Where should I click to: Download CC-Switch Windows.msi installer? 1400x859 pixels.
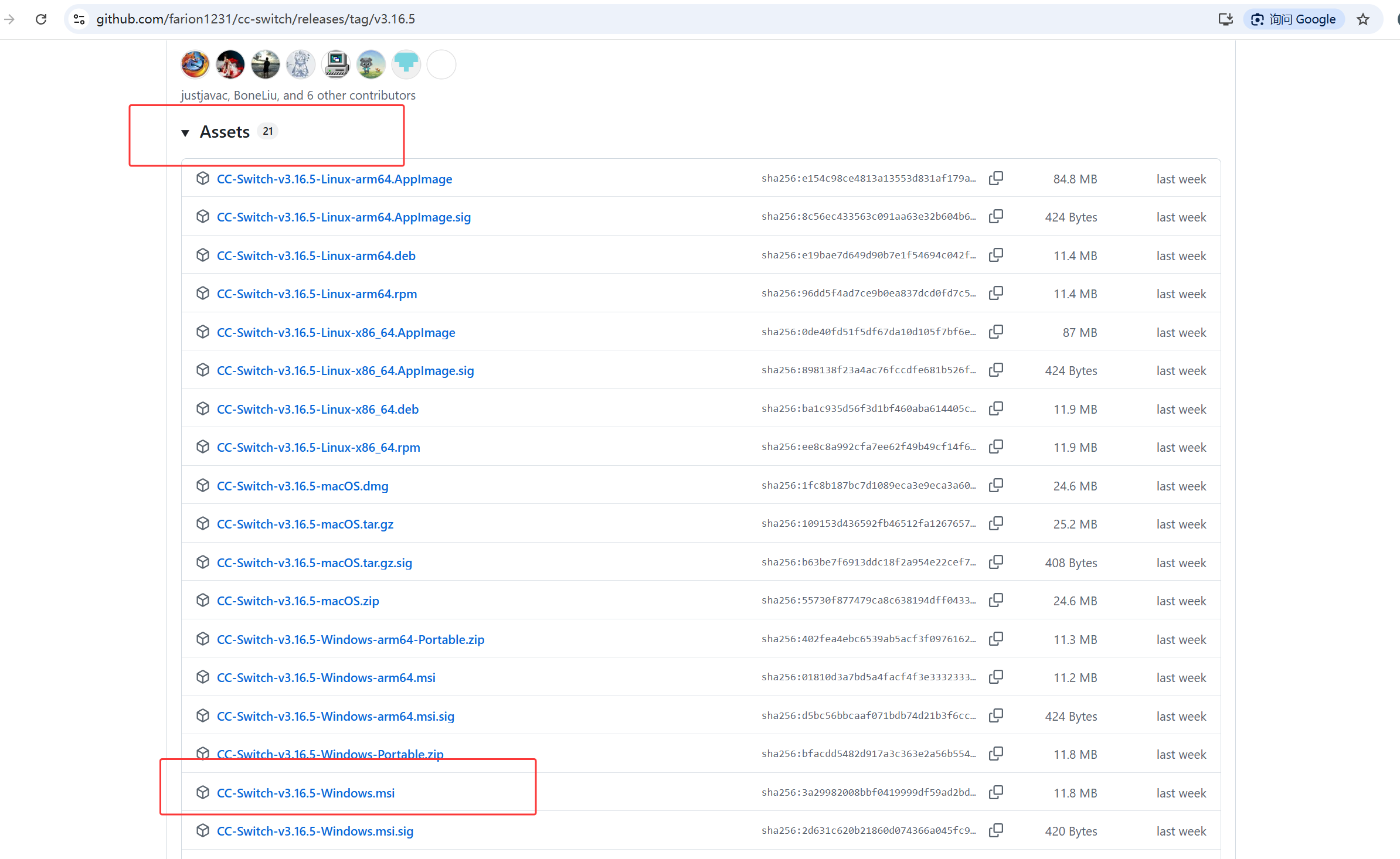click(305, 793)
